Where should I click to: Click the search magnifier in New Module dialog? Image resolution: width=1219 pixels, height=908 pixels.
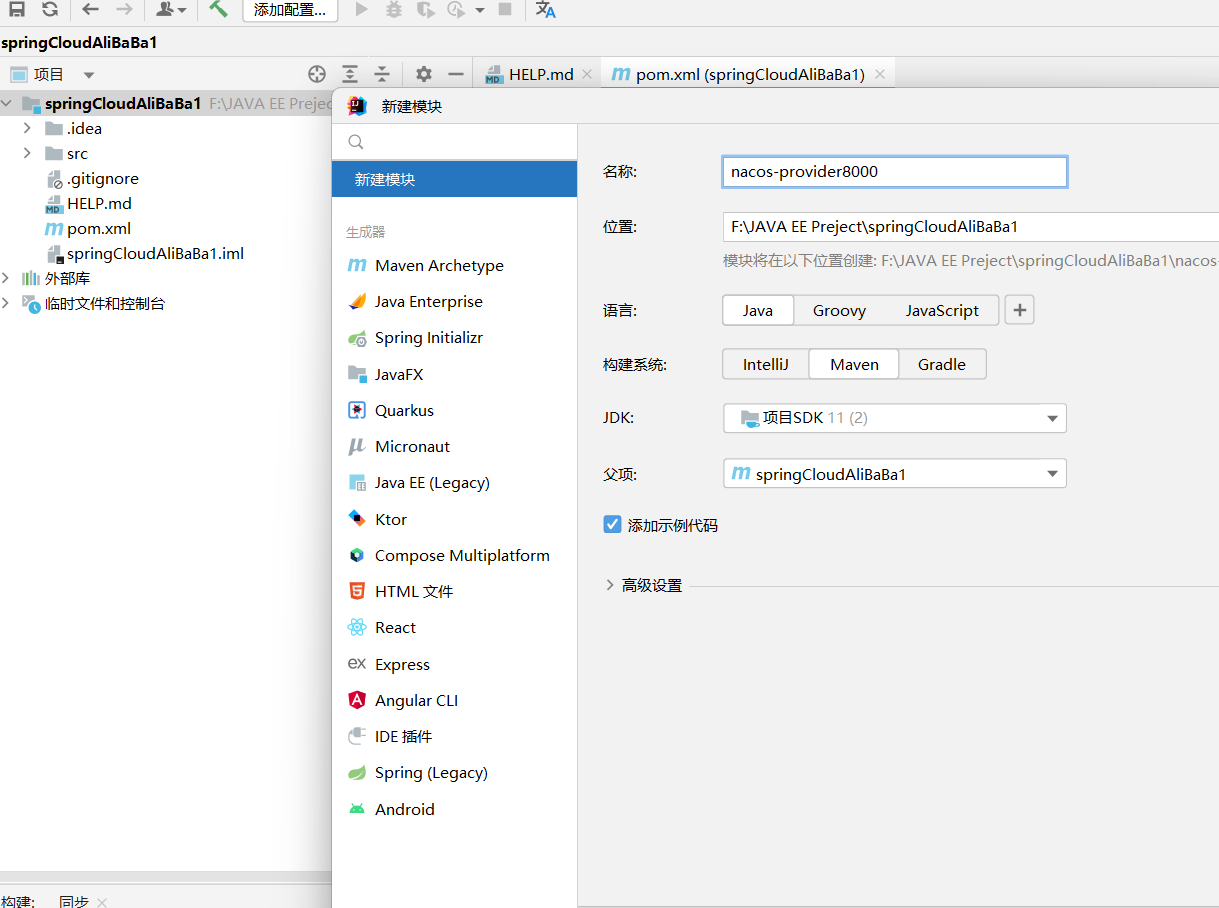(356, 142)
